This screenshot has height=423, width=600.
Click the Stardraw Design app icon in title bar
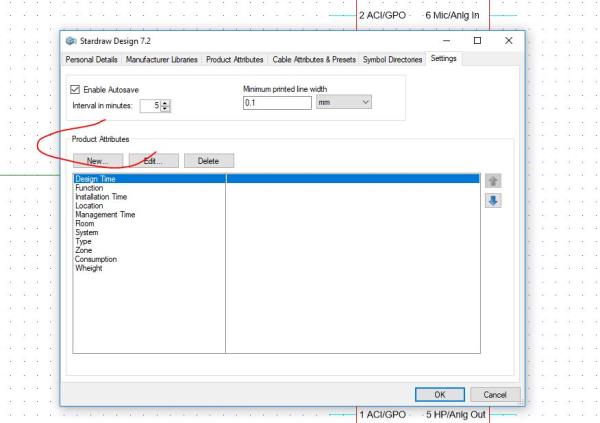pos(72,41)
